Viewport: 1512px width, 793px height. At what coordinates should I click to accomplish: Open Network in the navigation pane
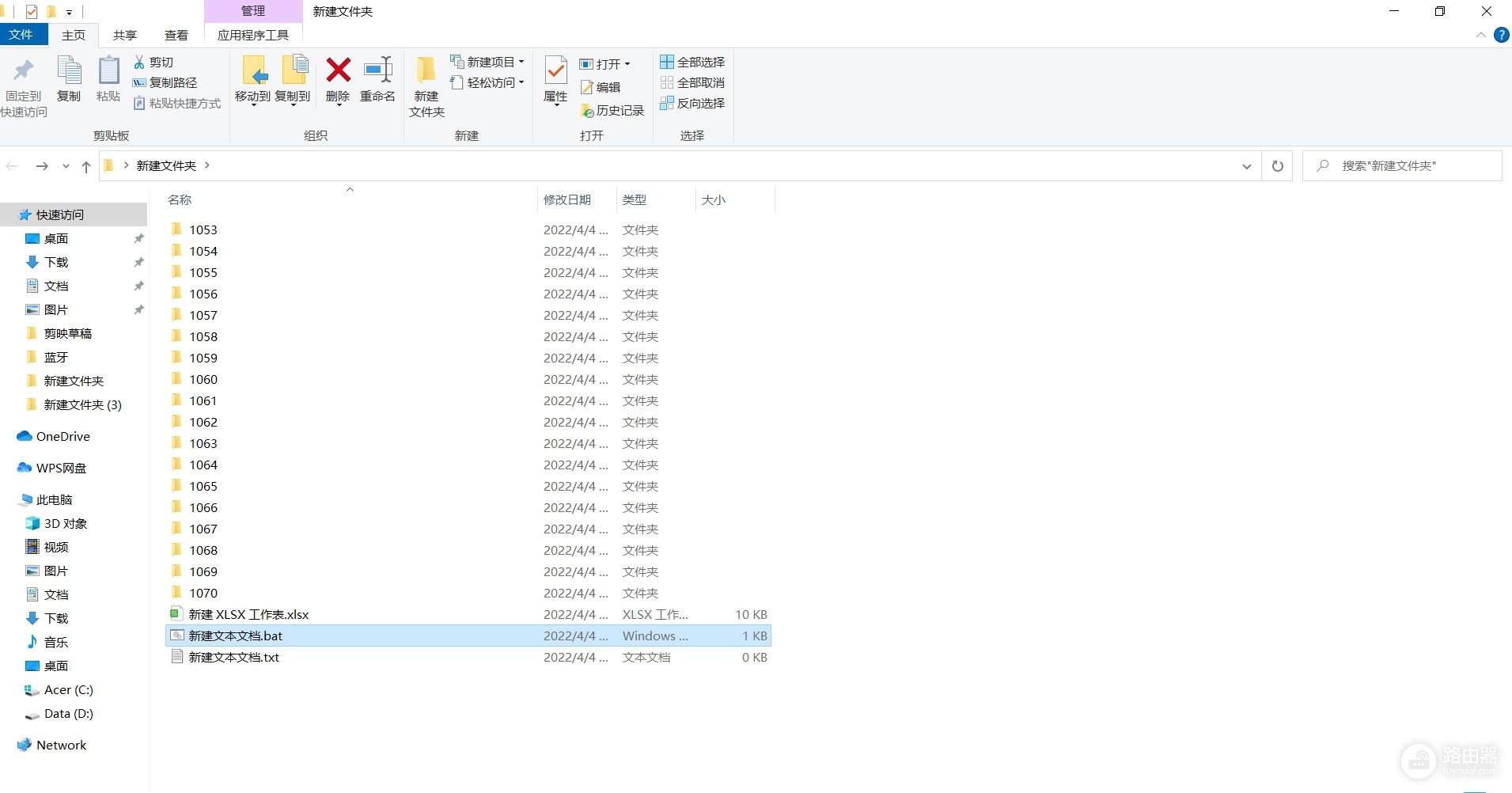point(52,745)
